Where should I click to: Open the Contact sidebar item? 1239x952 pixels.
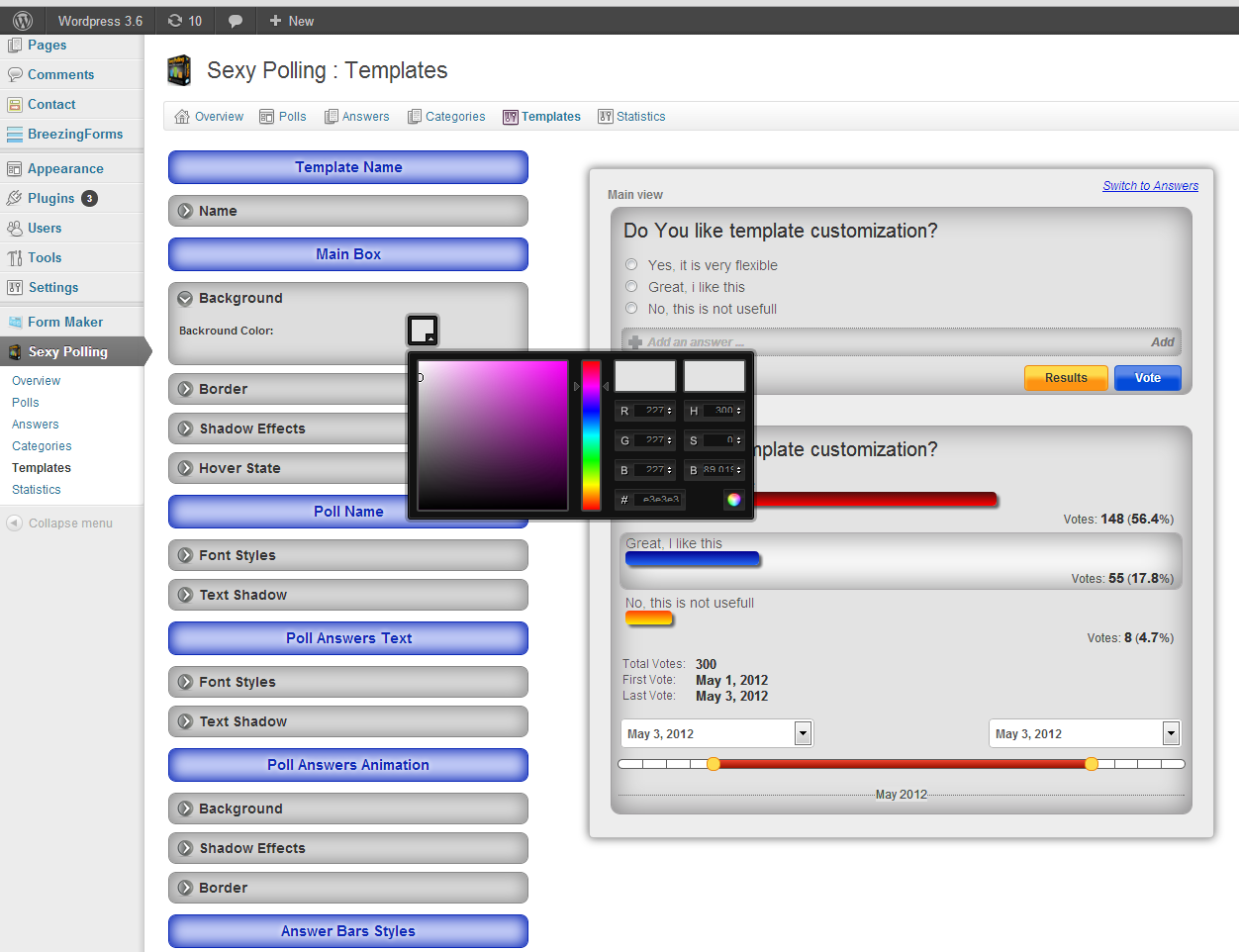(x=51, y=104)
